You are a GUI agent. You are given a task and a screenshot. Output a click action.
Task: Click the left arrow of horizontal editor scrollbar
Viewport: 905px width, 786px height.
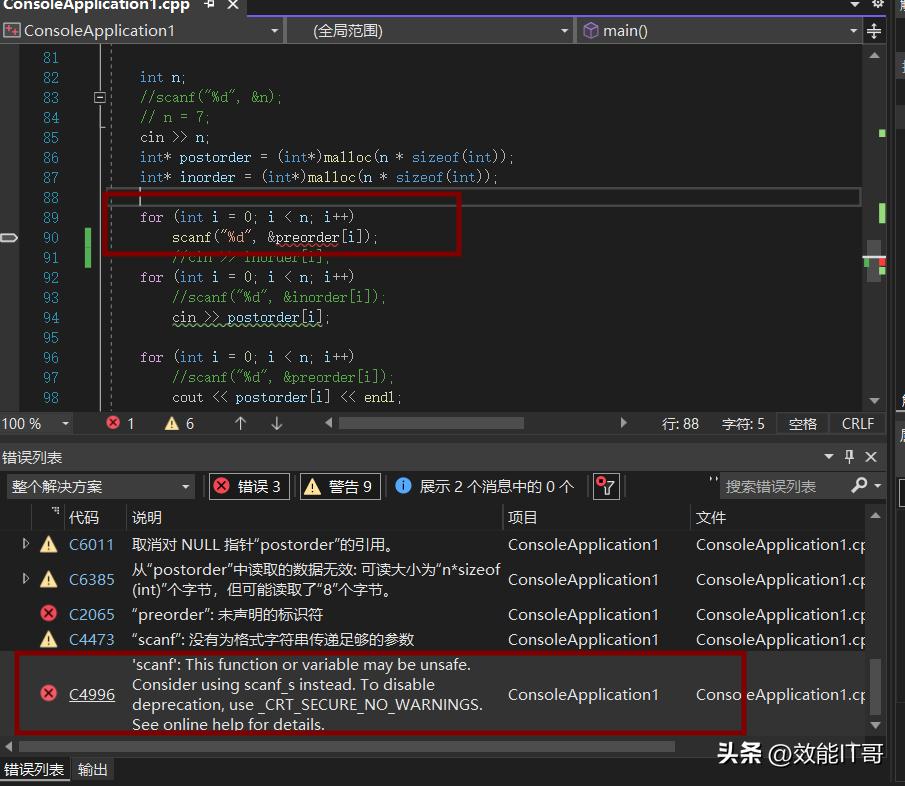coord(328,423)
